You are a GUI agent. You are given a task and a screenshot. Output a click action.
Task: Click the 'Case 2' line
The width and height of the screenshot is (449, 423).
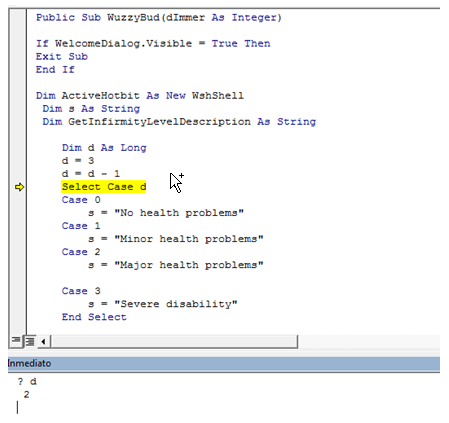tap(81, 252)
